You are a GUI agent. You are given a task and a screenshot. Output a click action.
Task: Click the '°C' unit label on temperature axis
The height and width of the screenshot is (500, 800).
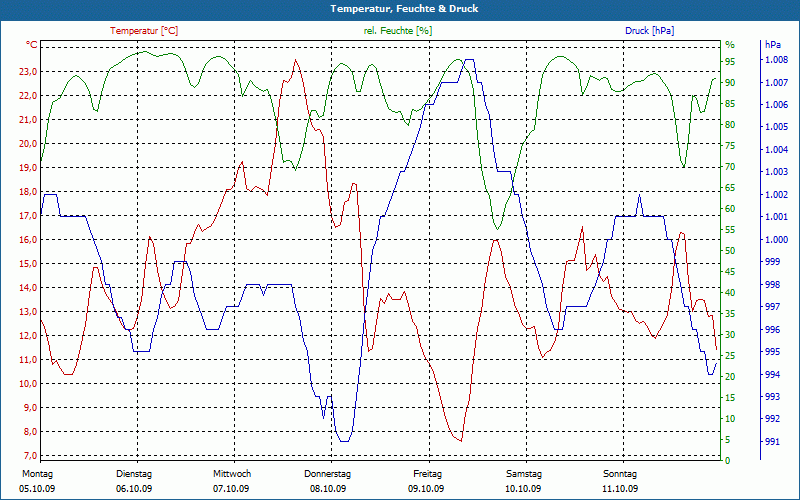pyautogui.click(x=32, y=45)
